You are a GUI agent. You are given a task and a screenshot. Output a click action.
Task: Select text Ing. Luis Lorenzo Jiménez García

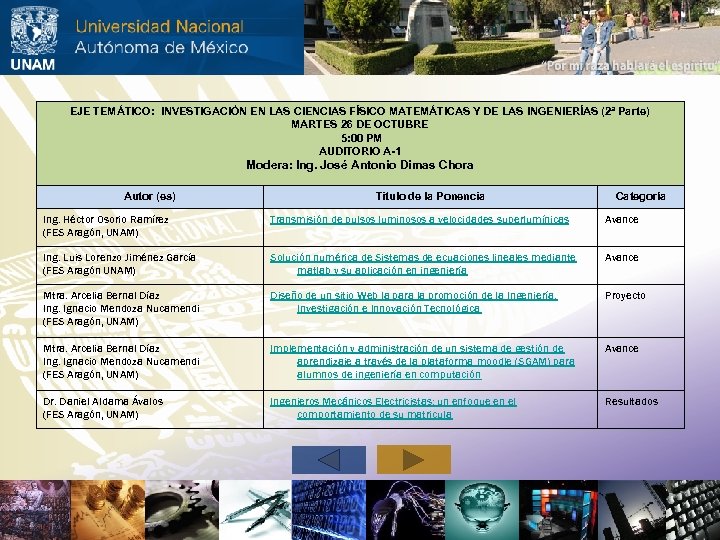tap(119, 258)
